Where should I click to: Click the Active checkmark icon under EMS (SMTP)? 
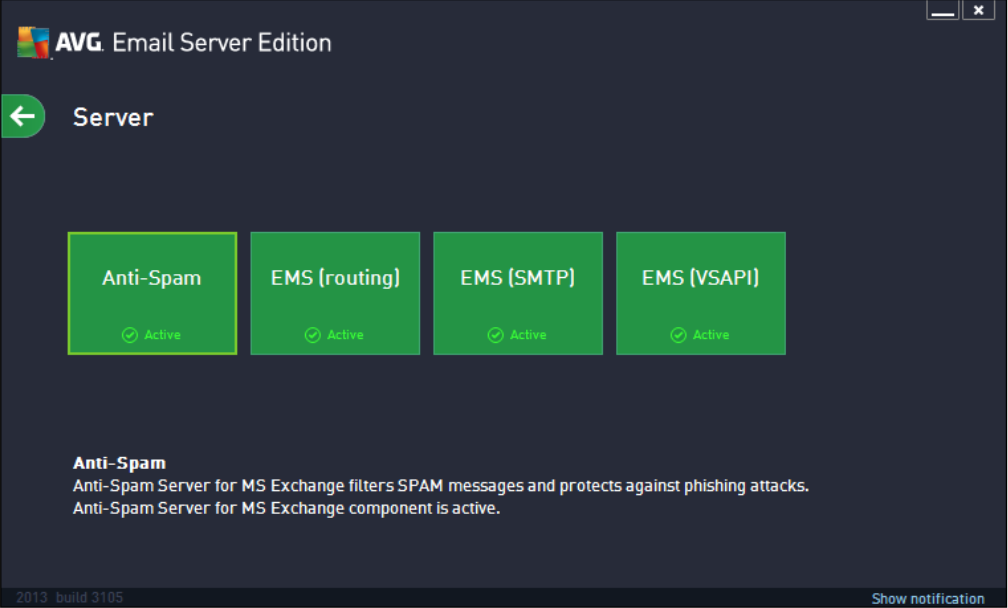coord(496,335)
